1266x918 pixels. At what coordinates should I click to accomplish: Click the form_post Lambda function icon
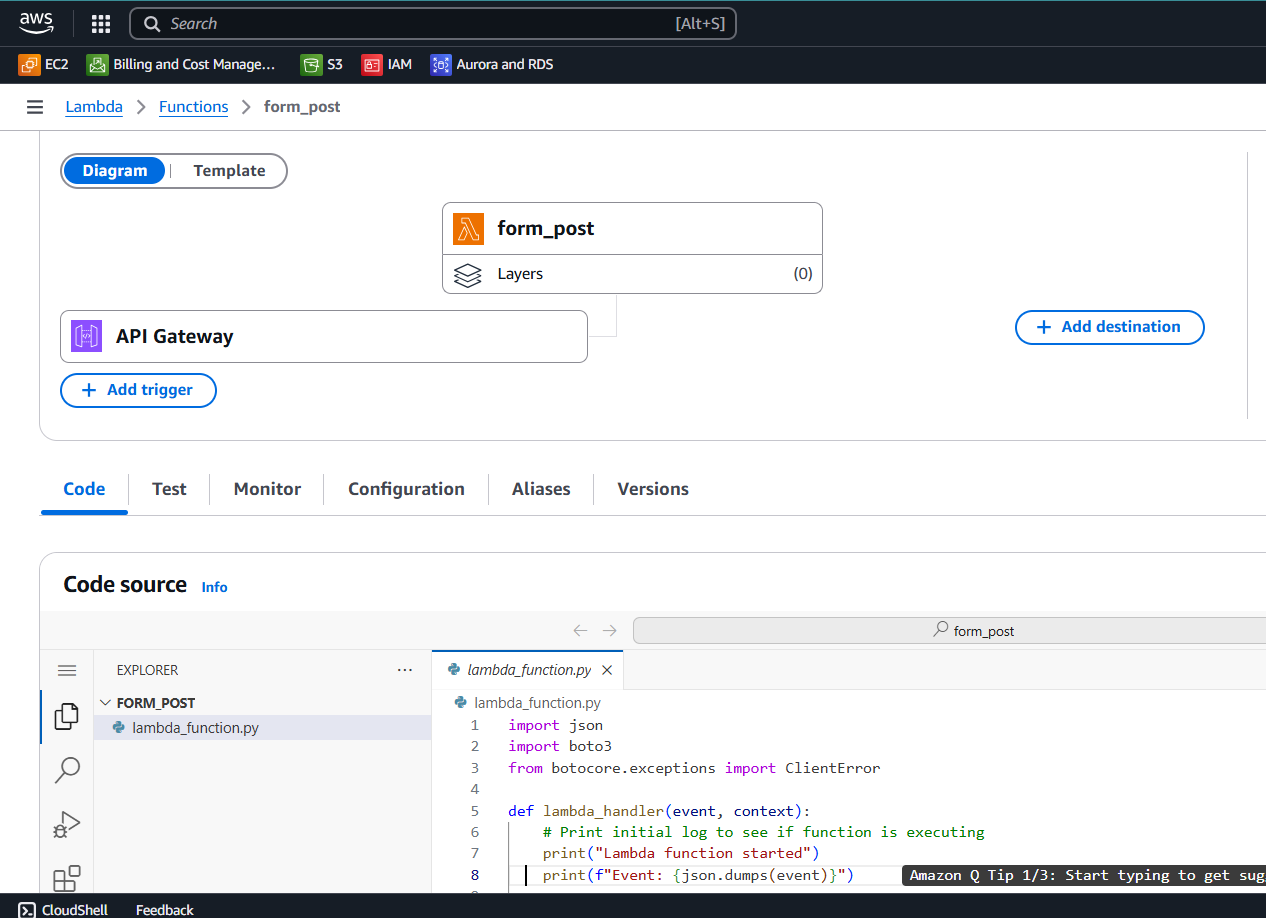click(x=468, y=229)
